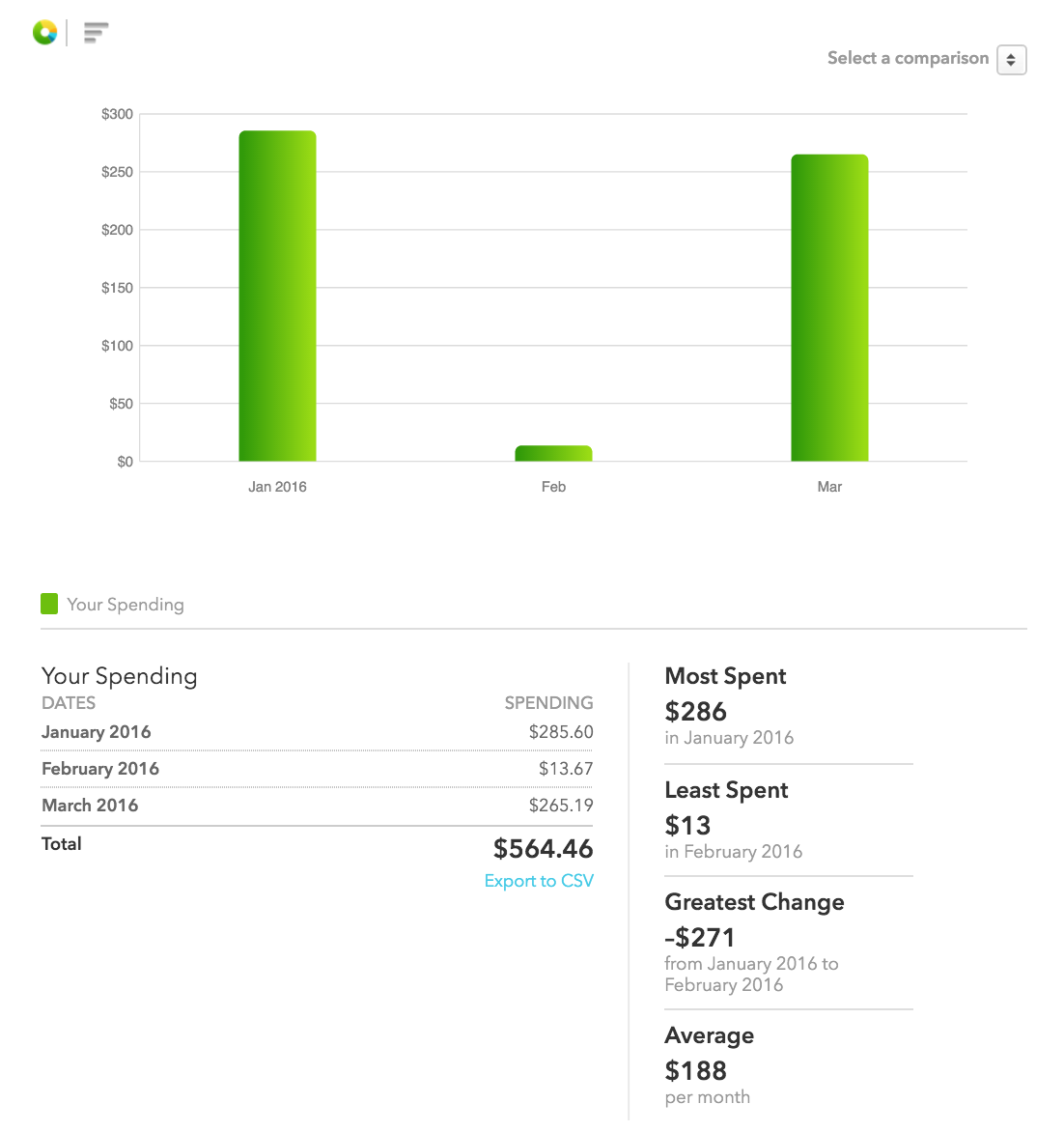Click the March spending bar
The width and height of the screenshot is (1064, 1132).
[x=829, y=307]
